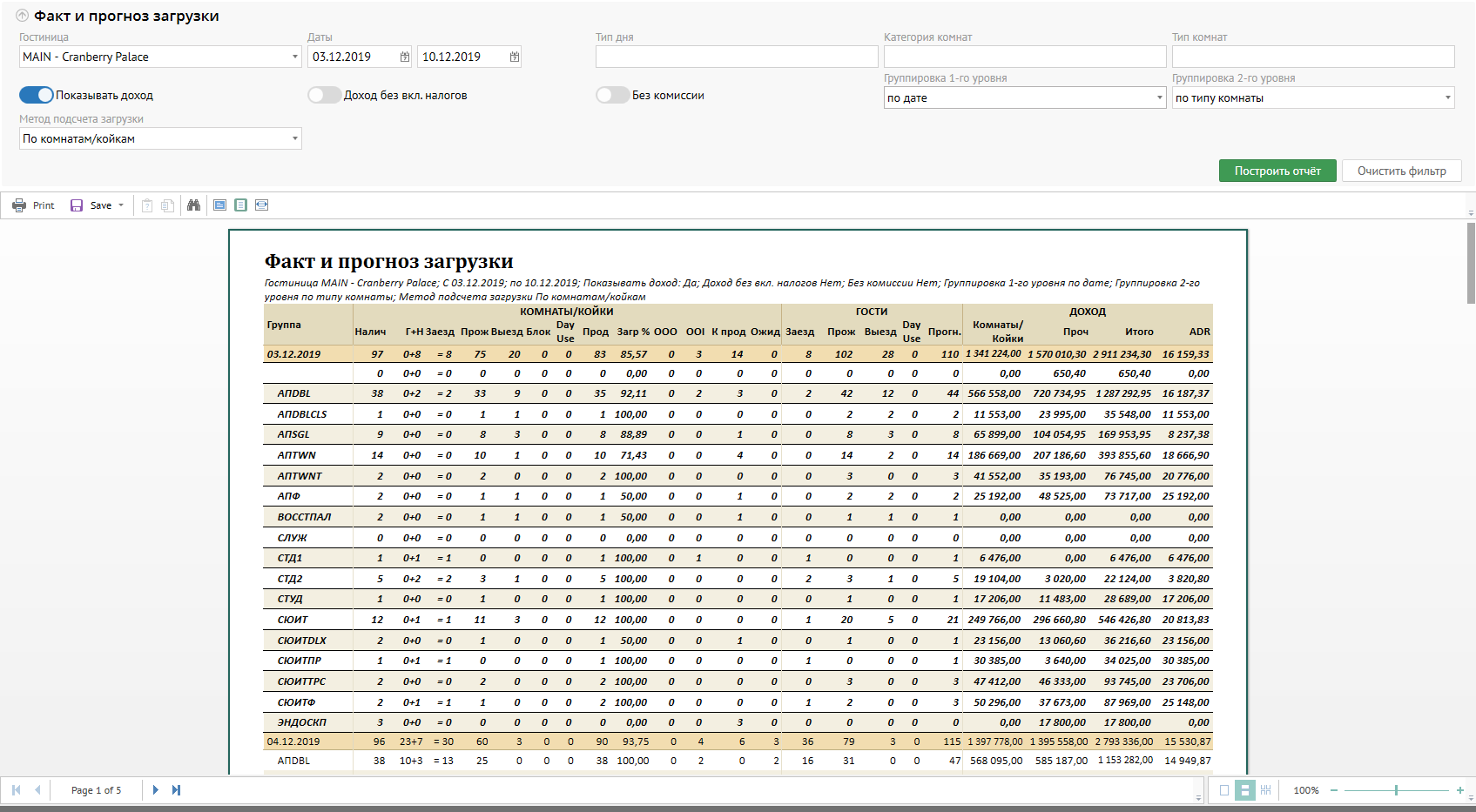Viewport: 1476px width, 812px height.
Task: Enable the Доход без вкл. налогов toggle
Action: 324,95
